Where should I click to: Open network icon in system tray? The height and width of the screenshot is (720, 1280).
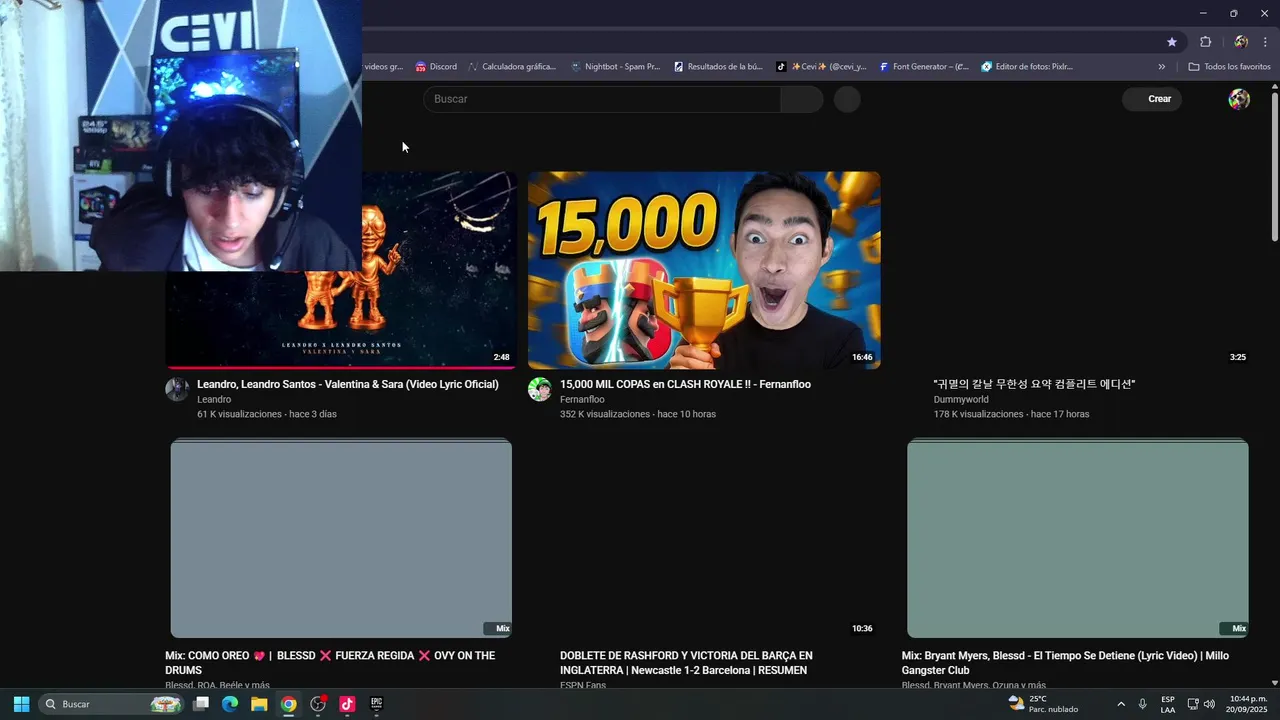point(1193,704)
